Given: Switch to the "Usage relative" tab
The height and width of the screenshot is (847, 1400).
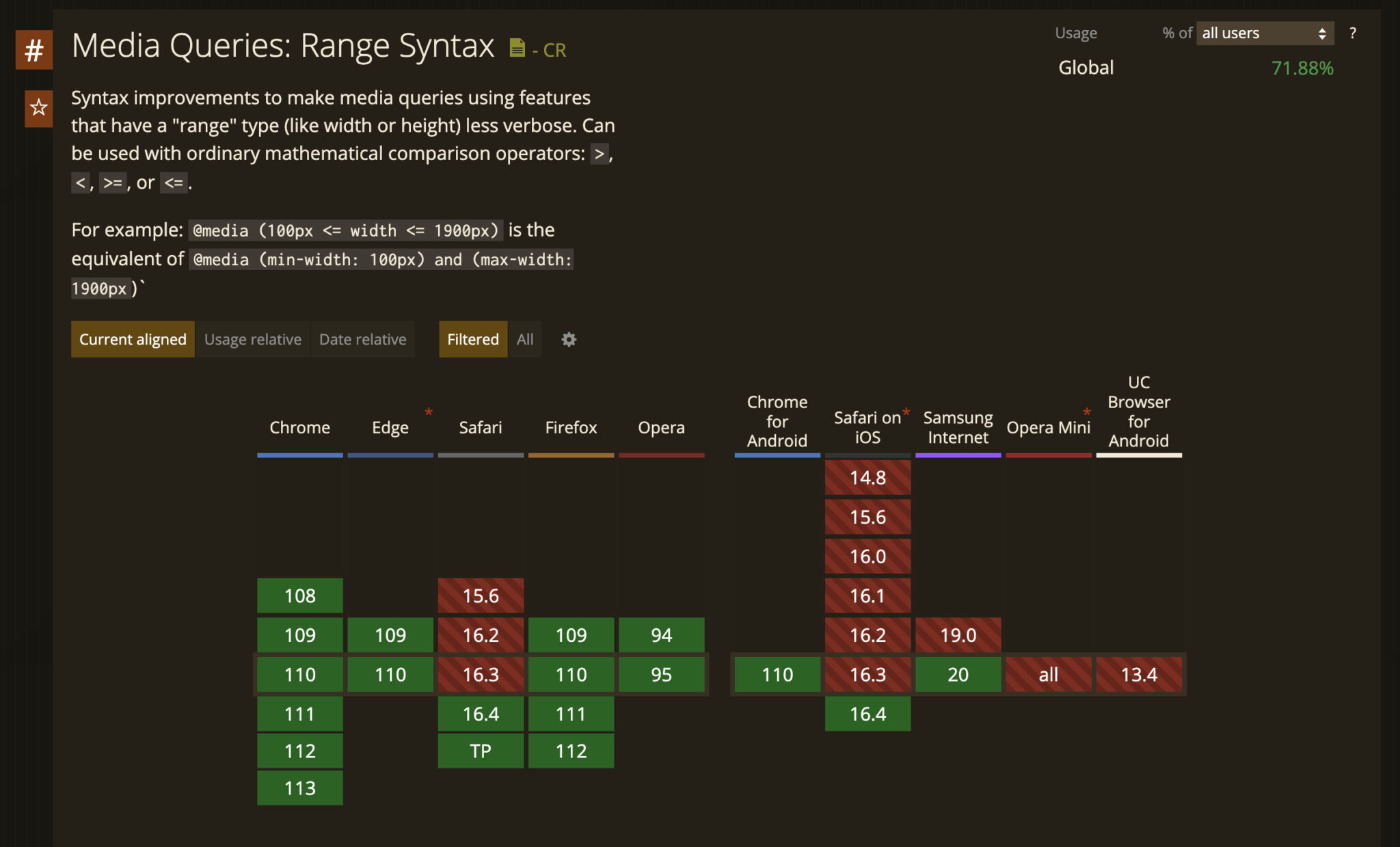Looking at the screenshot, I should point(252,339).
